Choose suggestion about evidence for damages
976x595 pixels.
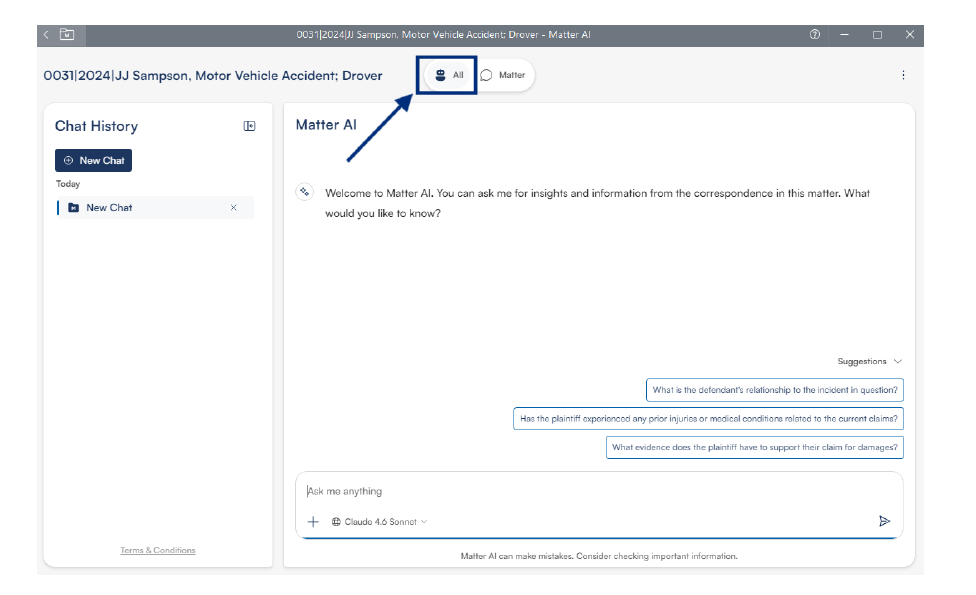(755, 447)
